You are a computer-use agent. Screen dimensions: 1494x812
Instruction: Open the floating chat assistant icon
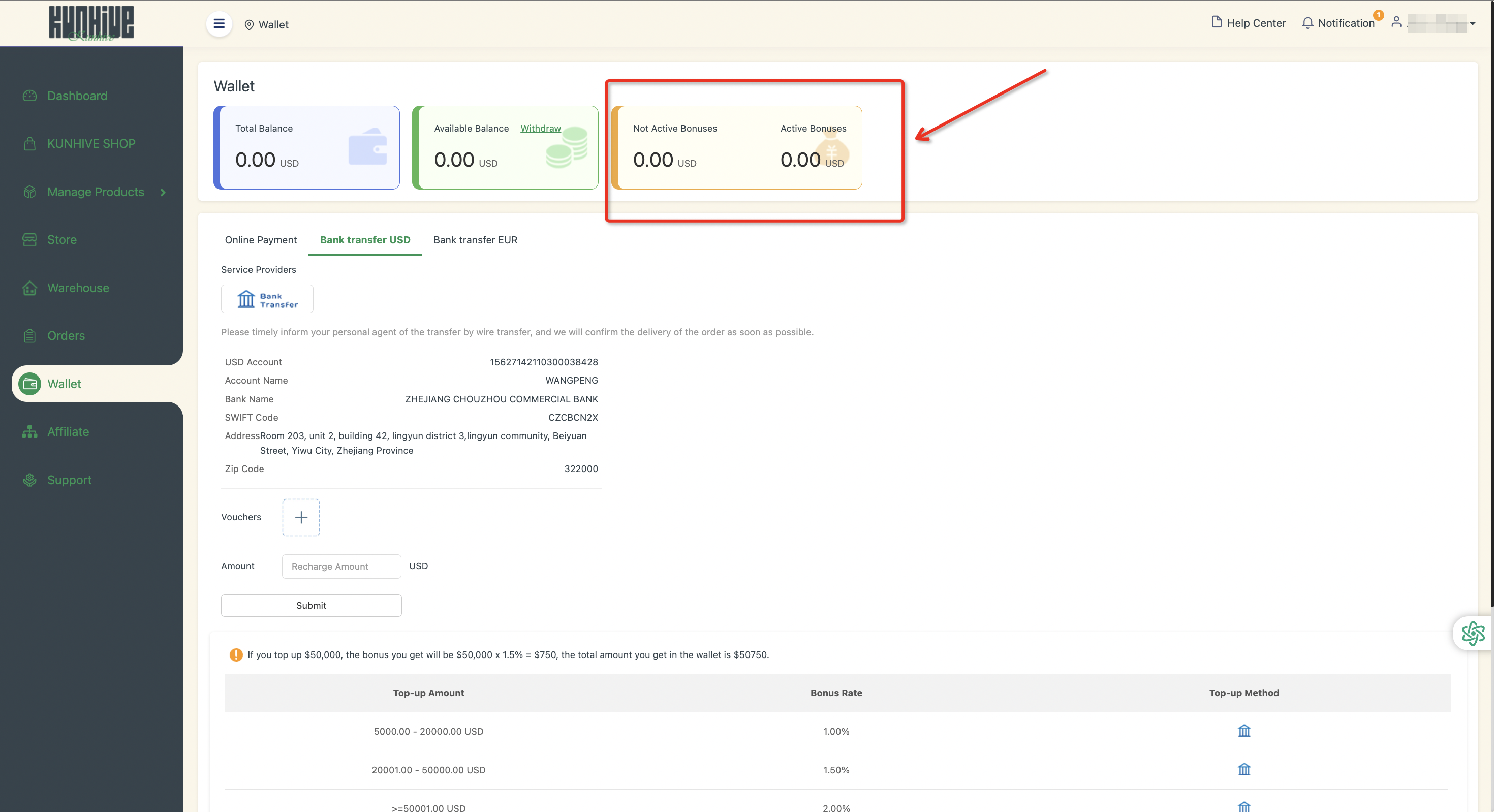[1473, 633]
